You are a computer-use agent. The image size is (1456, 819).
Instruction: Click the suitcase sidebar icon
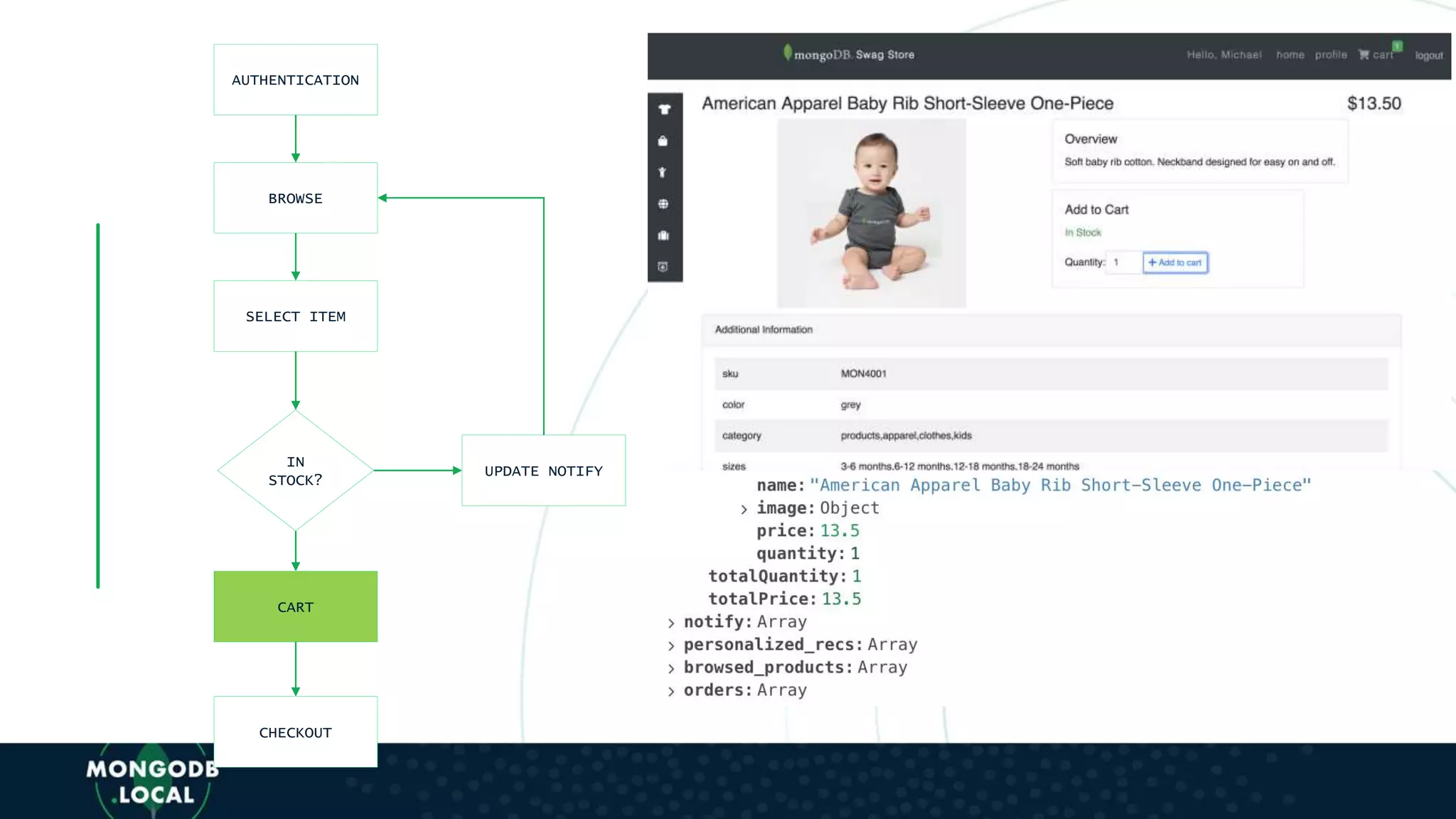[663, 235]
